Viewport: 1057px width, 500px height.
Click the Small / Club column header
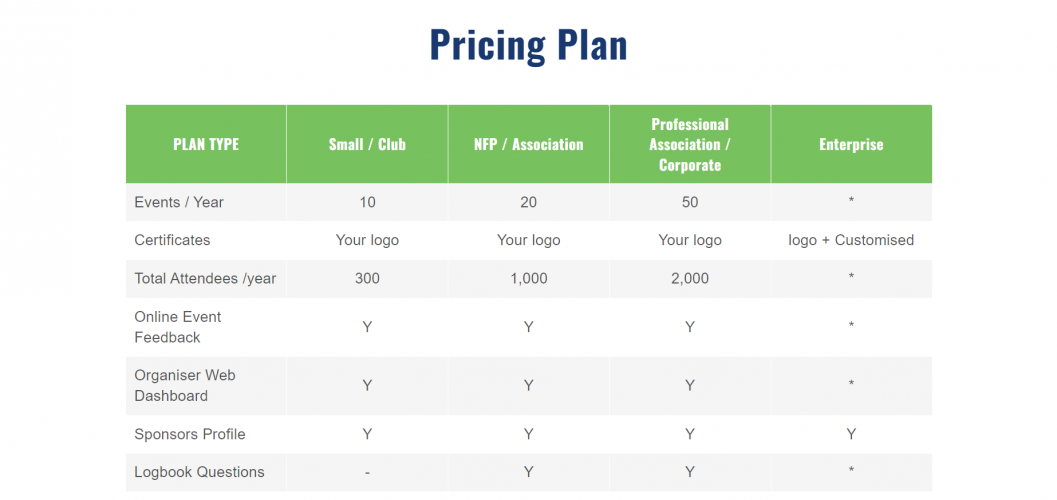click(x=367, y=144)
